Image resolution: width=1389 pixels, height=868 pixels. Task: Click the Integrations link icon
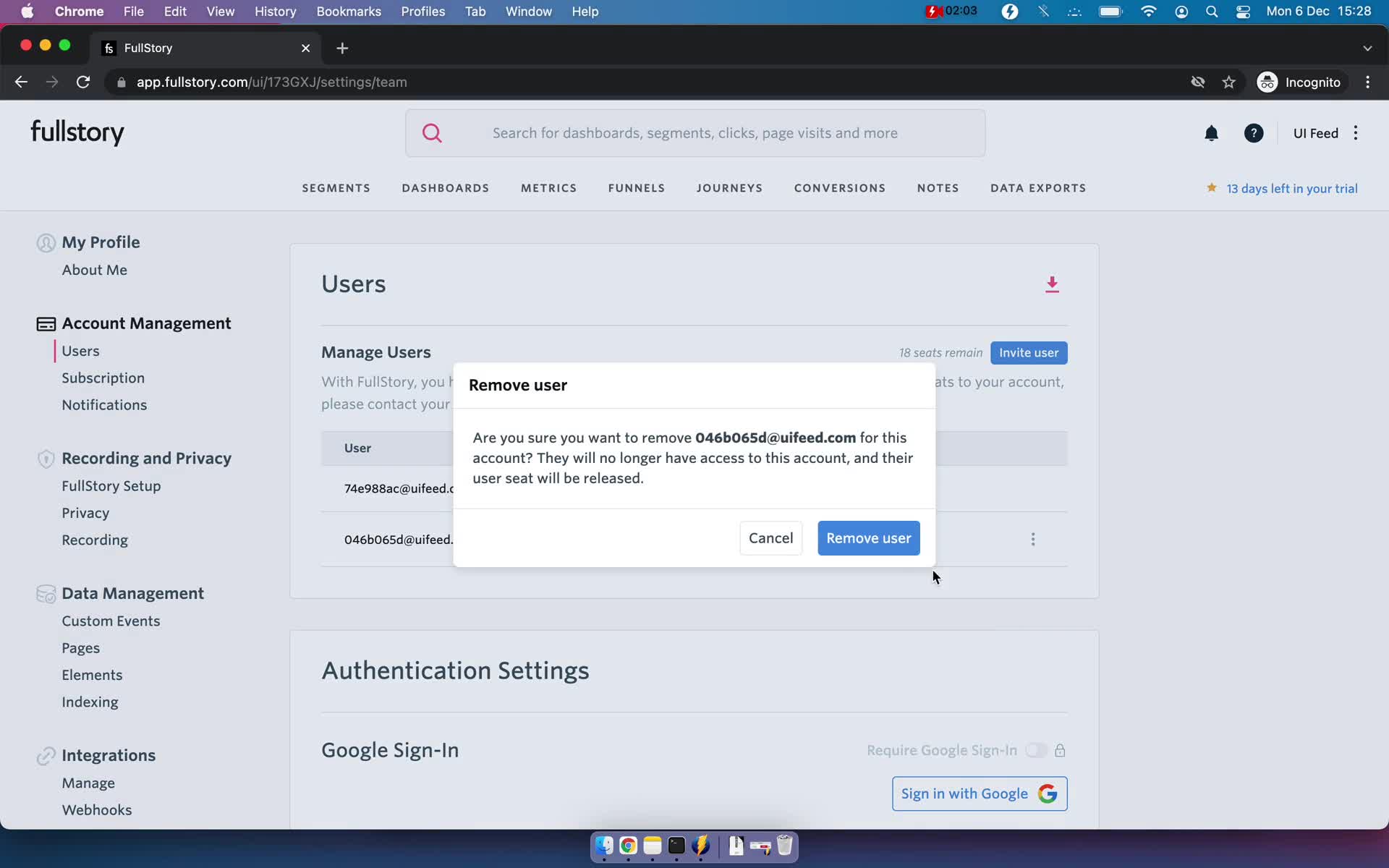pyautogui.click(x=46, y=756)
